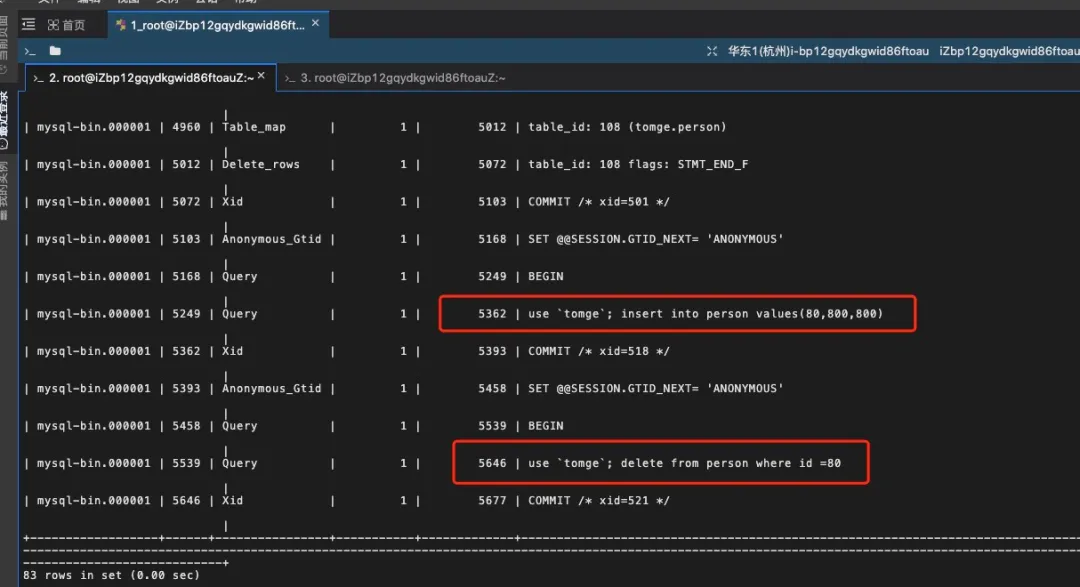This screenshot has width=1080, height=587.
Task: Collapse the sidebar using the list icon
Action: [28, 25]
